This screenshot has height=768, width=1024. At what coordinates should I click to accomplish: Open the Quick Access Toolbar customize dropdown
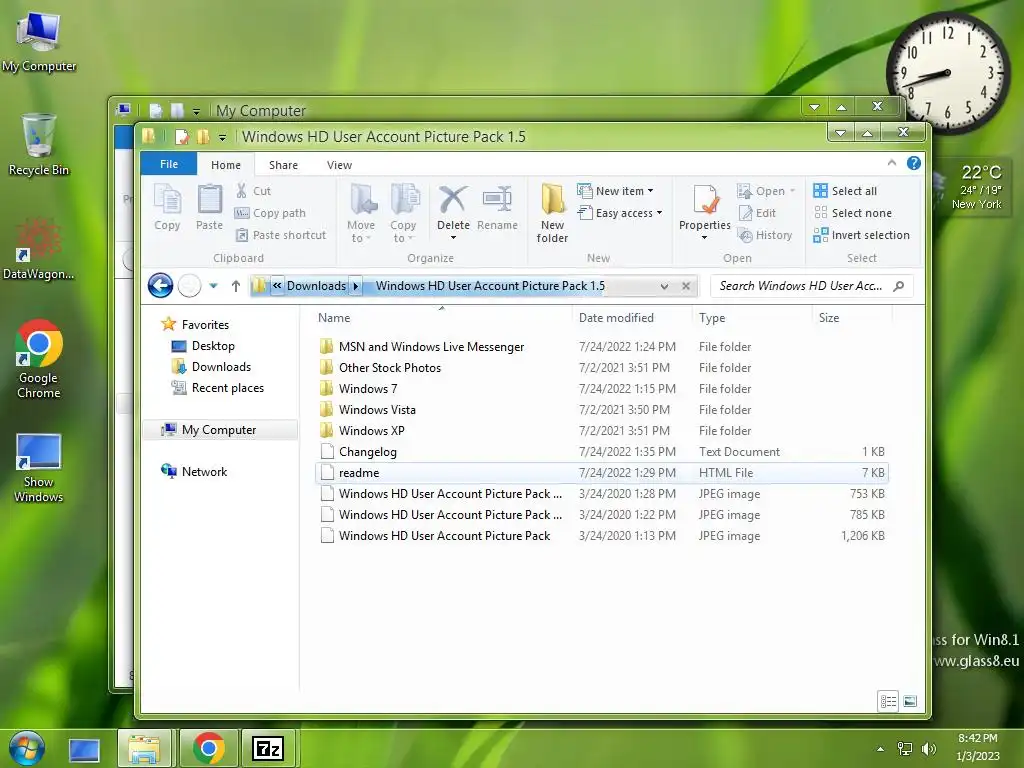[x=222, y=137]
